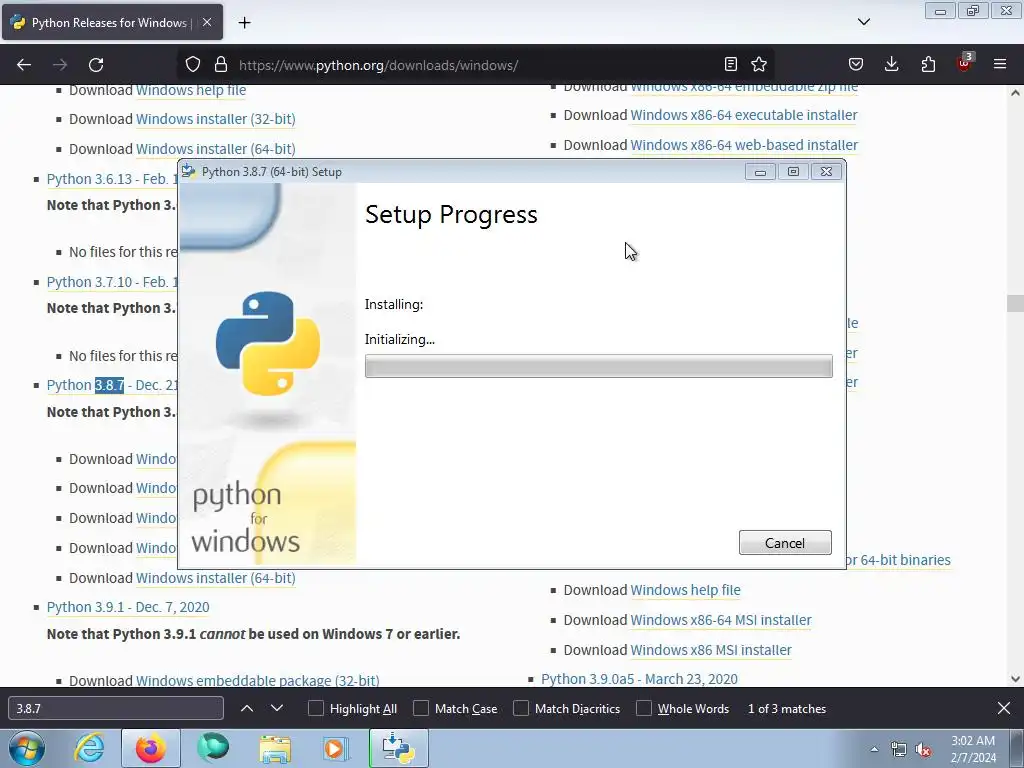Image resolution: width=1024 pixels, height=768 pixels.
Task: Open the Python 3.8.7 release link
Action: 112,385
